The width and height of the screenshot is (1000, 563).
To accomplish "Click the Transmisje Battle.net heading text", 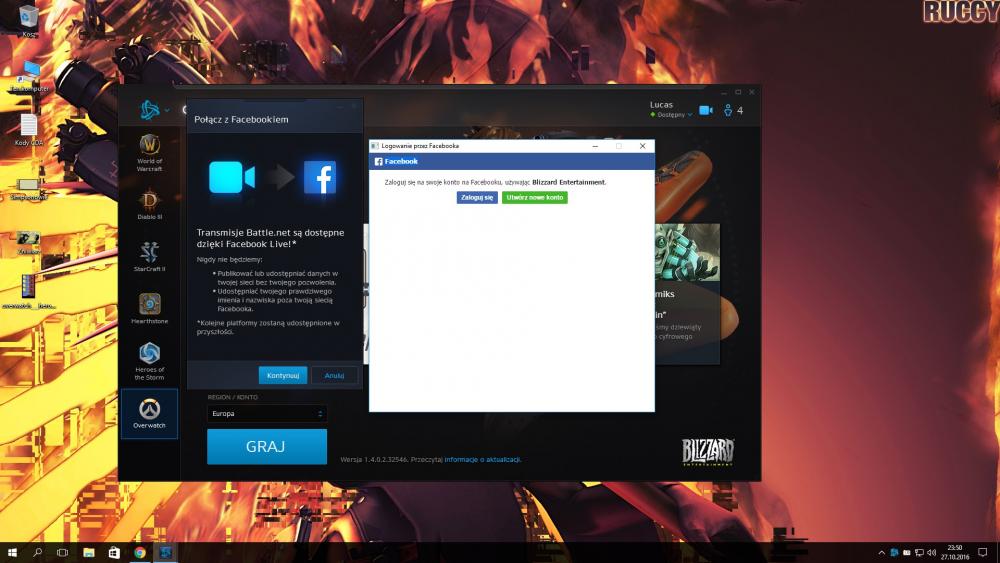I will (x=270, y=238).
